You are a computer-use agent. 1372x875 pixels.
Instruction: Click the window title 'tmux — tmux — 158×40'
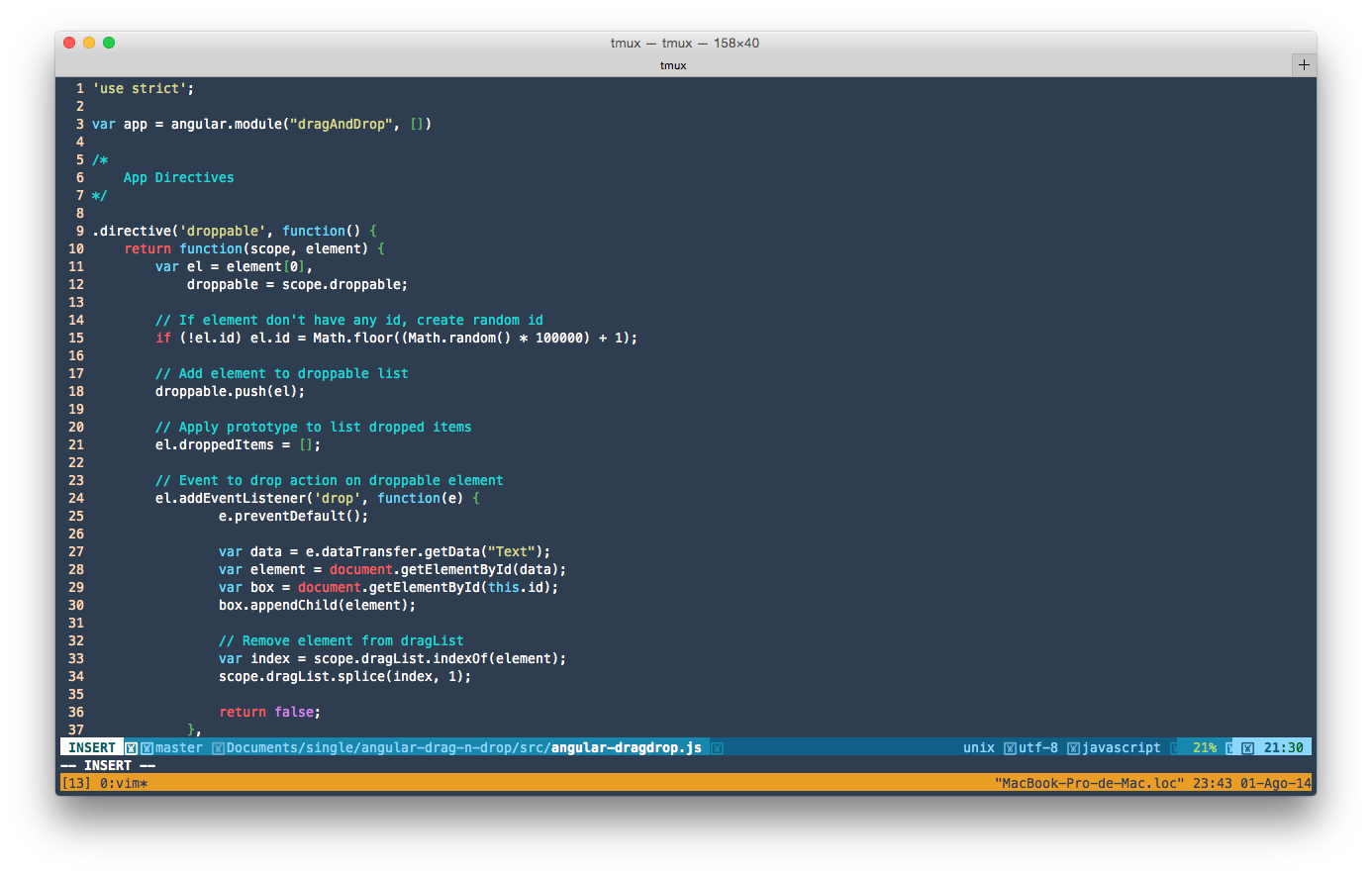[685, 43]
